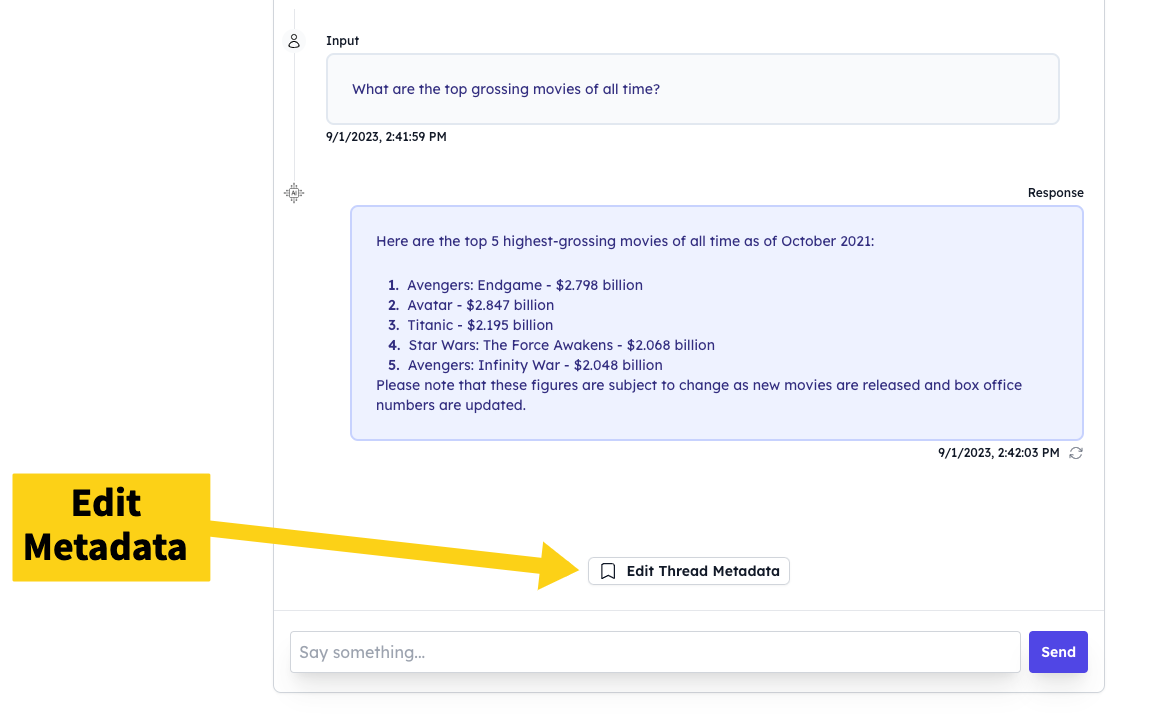
Task: Select the Response timestamp 2:42:03 PM
Action: point(998,453)
